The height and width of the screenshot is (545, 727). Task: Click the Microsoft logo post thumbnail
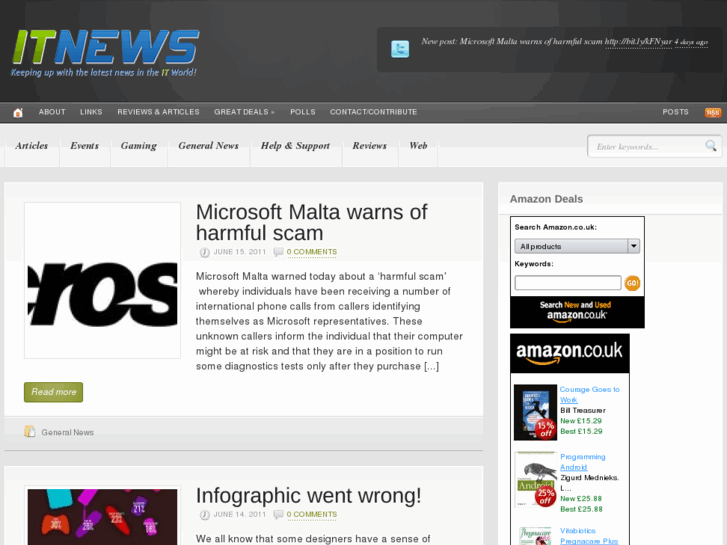pos(102,281)
